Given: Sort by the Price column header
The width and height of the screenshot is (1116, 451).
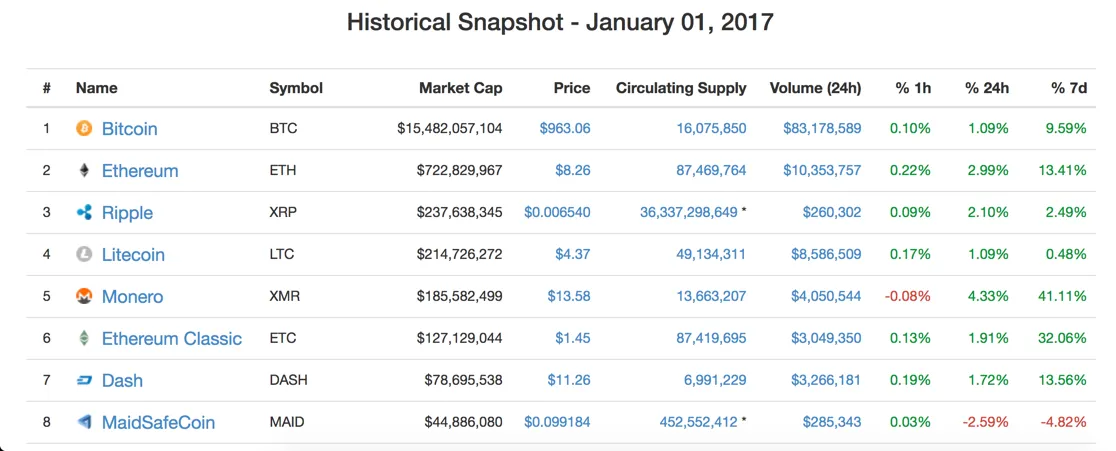Looking at the screenshot, I should (x=572, y=88).
